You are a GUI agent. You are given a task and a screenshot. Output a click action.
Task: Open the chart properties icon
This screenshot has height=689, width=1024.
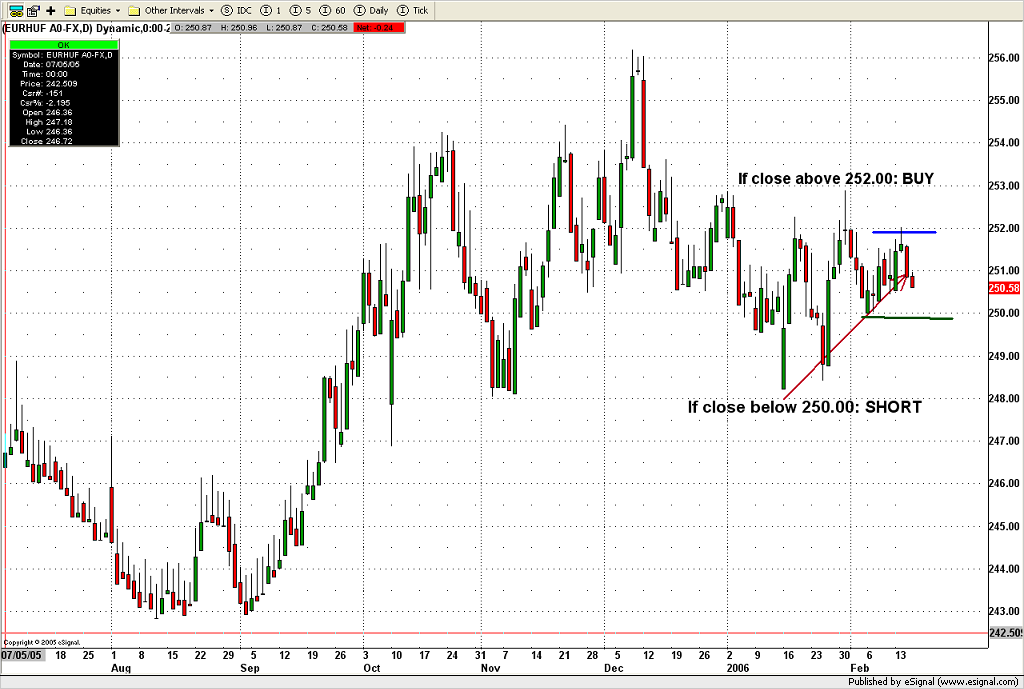(x=33, y=10)
